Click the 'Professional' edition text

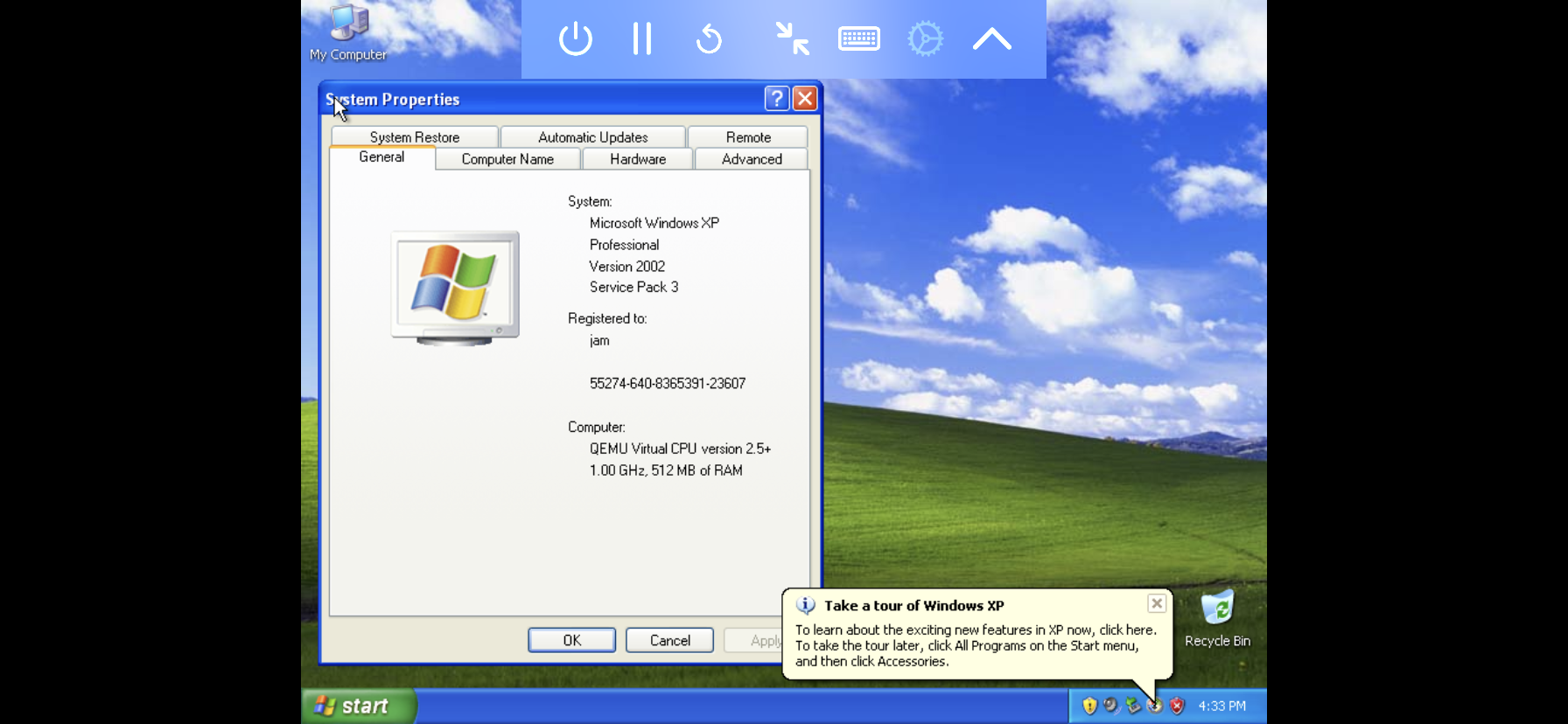point(624,245)
